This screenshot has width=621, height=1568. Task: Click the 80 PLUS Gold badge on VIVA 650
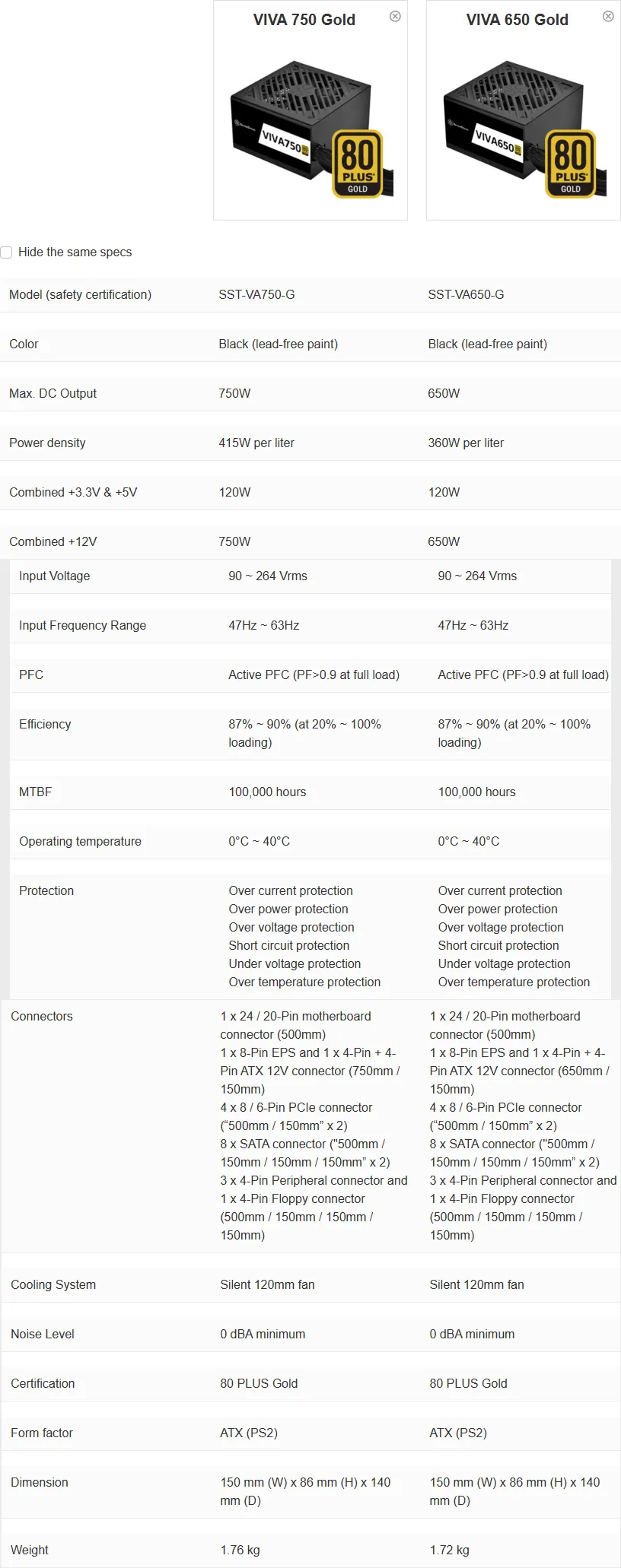pyautogui.click(x=571, y=163)
